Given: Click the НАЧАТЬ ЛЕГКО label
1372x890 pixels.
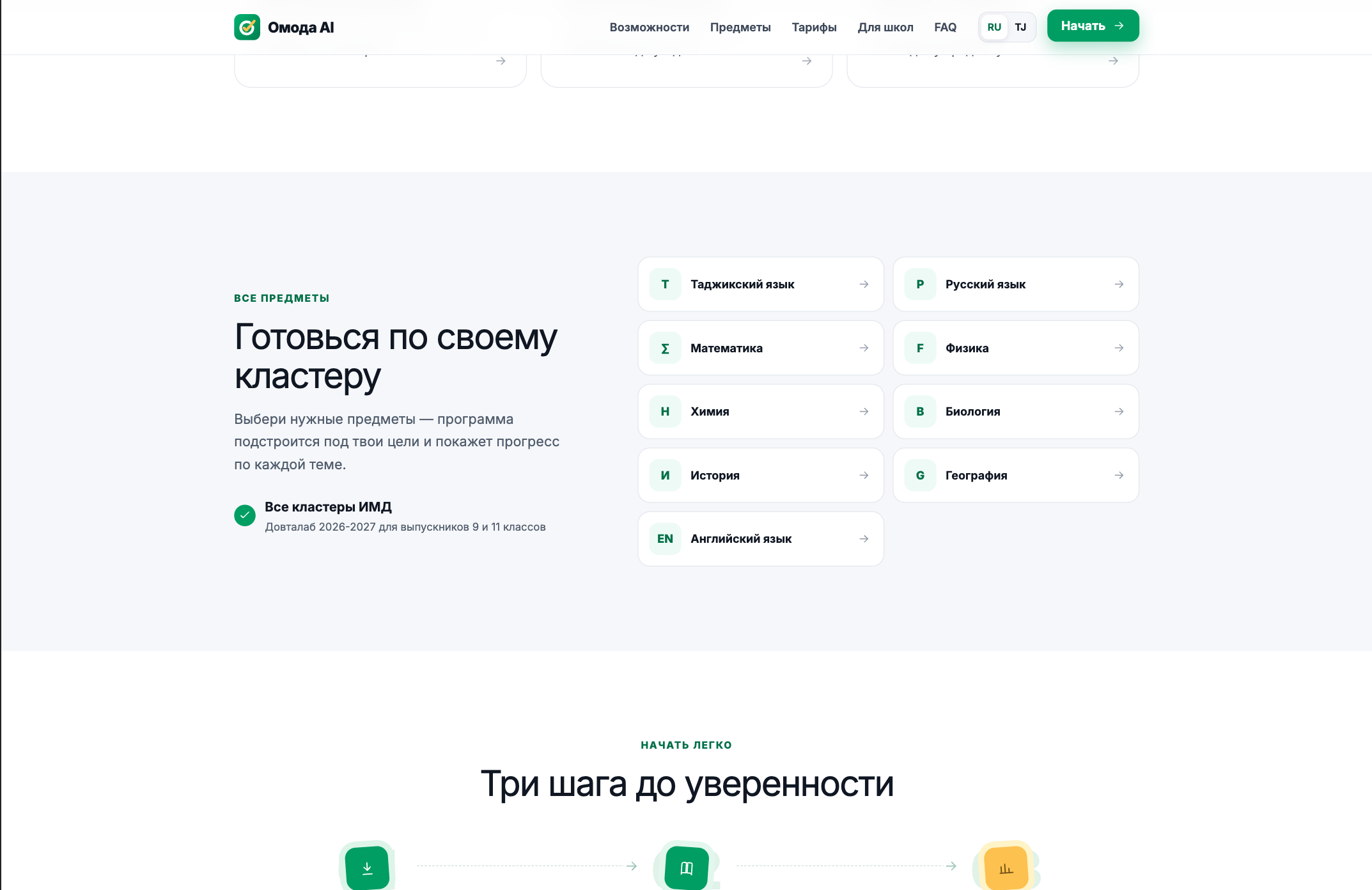Looking at the screenshot, I should tap(686, 745).
